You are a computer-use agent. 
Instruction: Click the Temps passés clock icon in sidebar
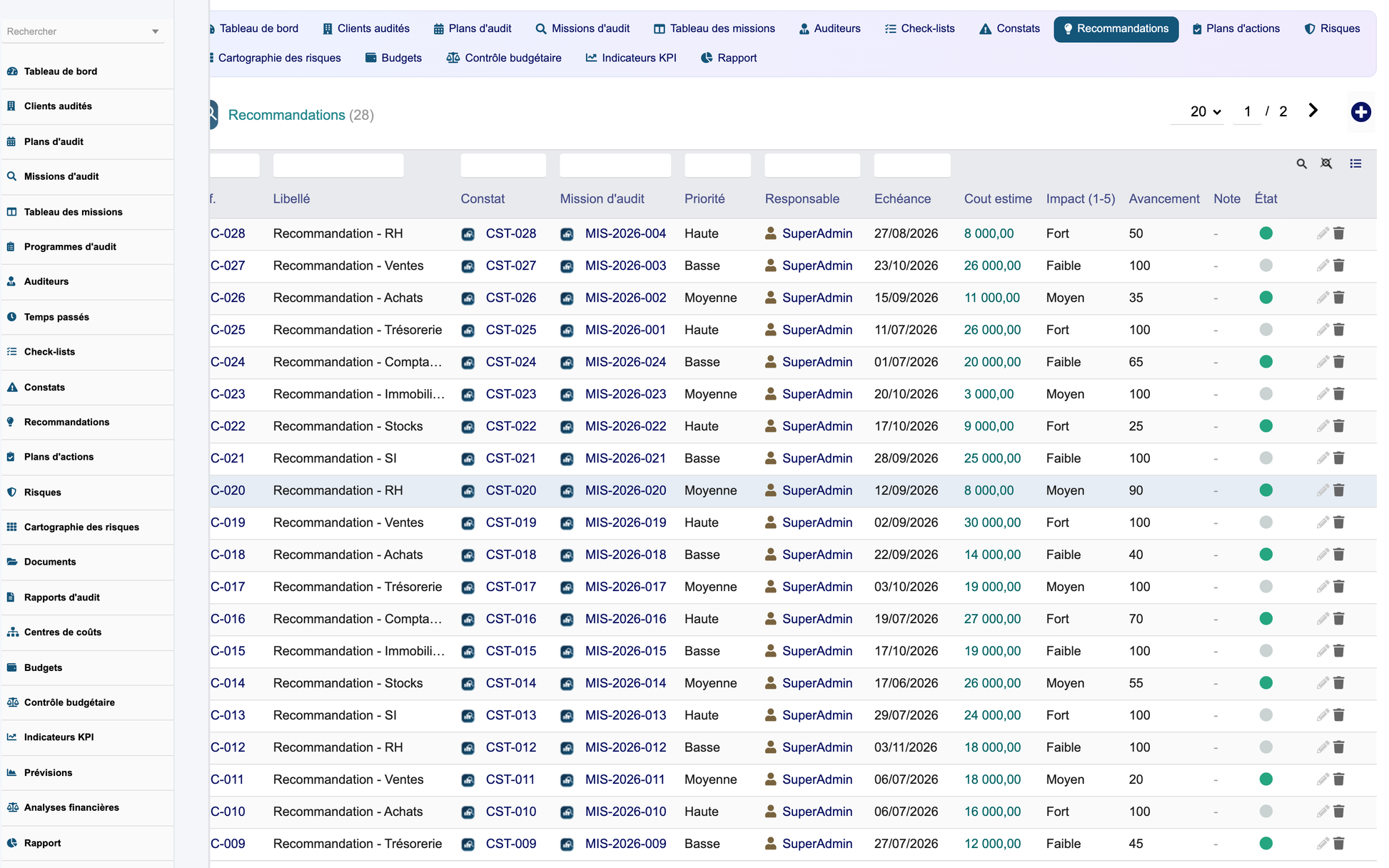click(11, 317)
